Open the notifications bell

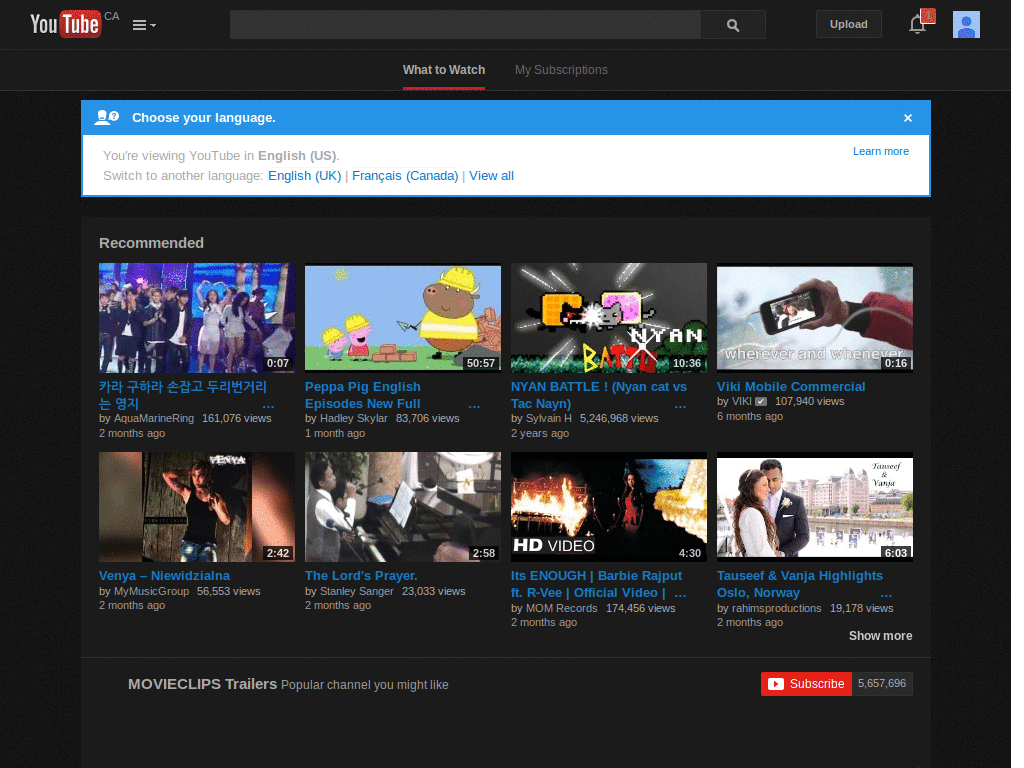tap(918, 24)
